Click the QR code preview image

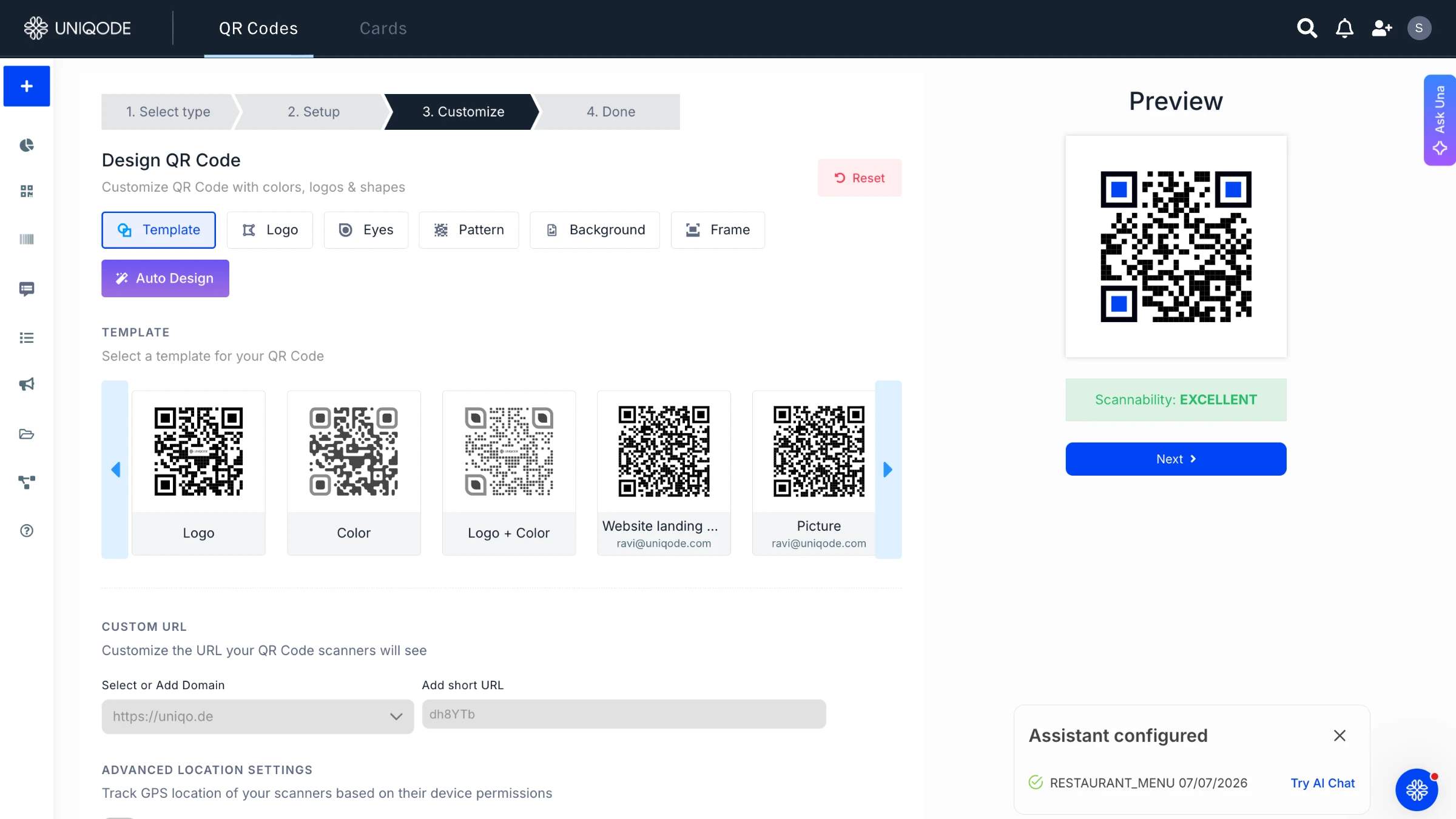point(1176,246)
